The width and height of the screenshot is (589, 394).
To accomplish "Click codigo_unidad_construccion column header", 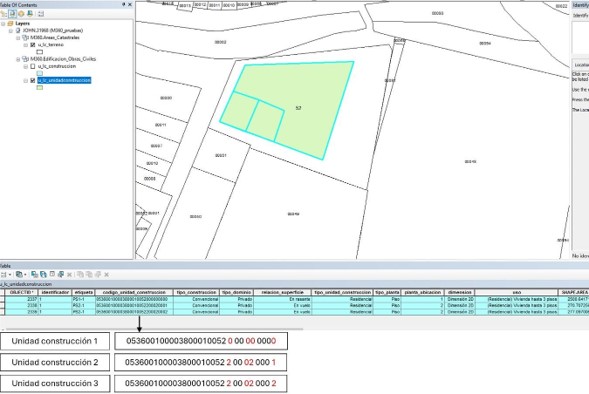I will 134,292.
